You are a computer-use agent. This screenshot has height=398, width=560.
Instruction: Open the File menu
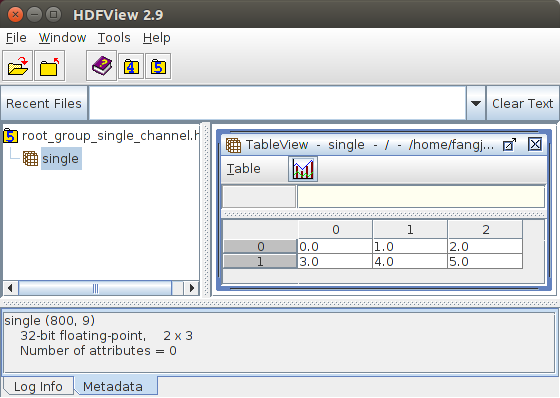click(16, 38)
